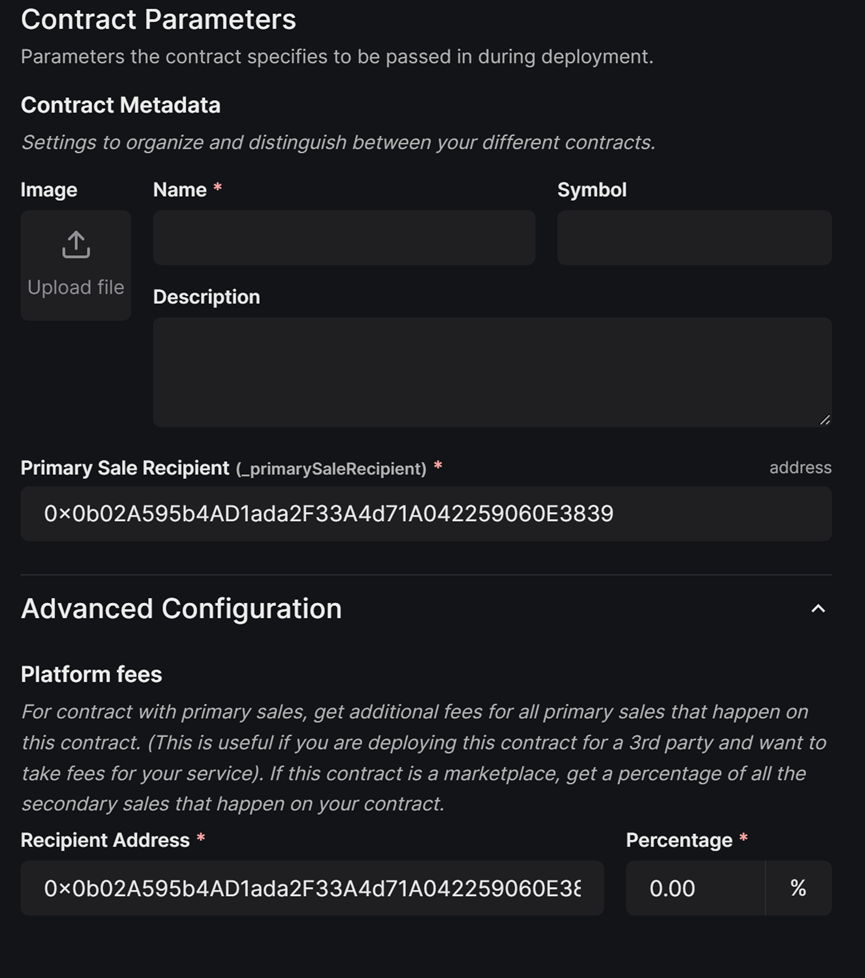Click the upload arrow icon
The height and width of the screenshot is (978, 865).
[76, 244]
